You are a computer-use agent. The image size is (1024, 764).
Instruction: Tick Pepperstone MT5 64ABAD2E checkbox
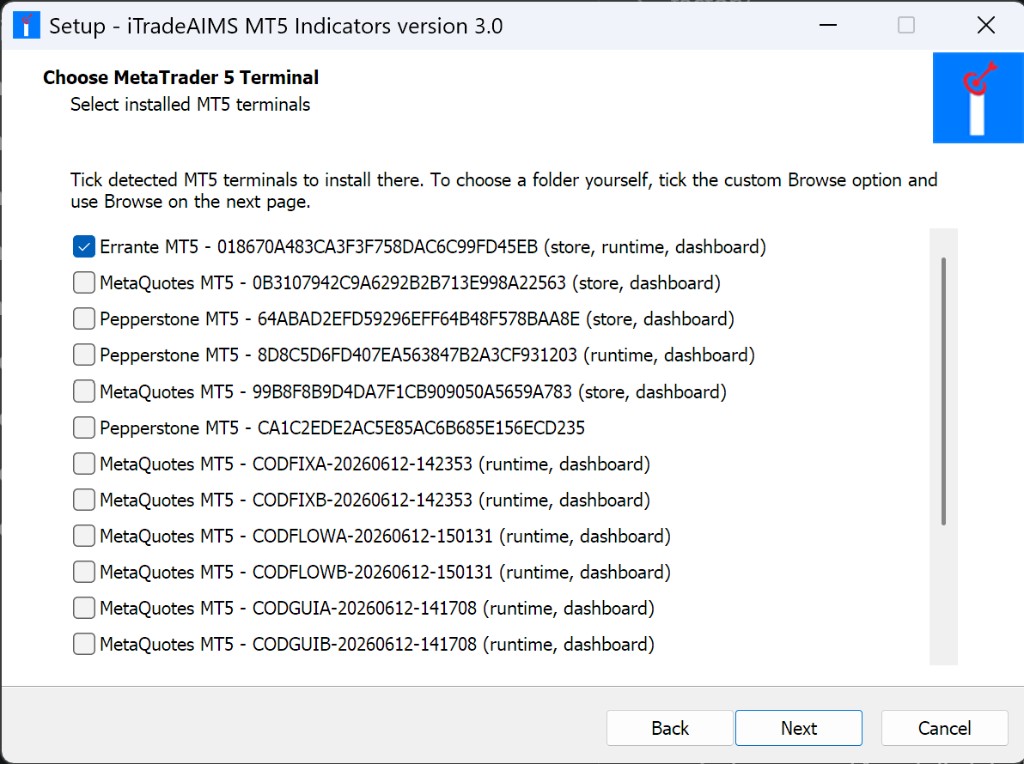pyautogui.click(x=84, y=319)
